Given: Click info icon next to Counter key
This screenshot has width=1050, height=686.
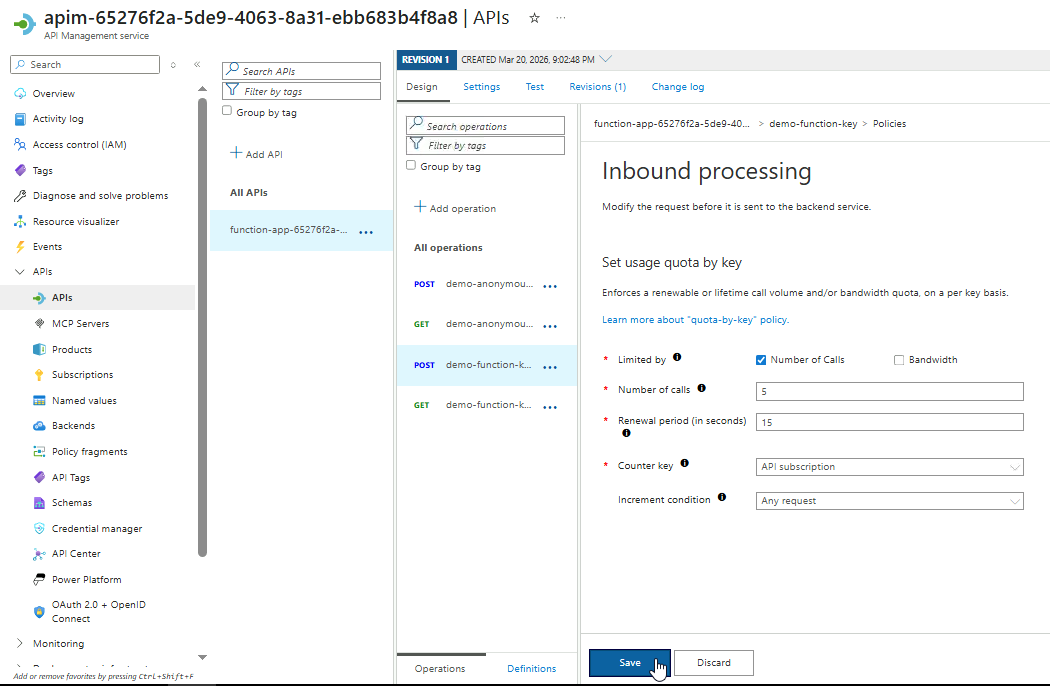Looking at the screenshot, I should point(684,464).
